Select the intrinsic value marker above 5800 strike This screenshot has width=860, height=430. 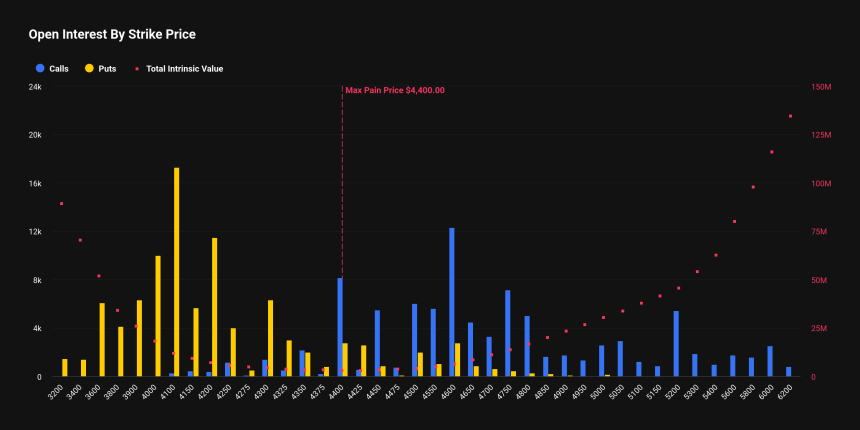[753, 187]
